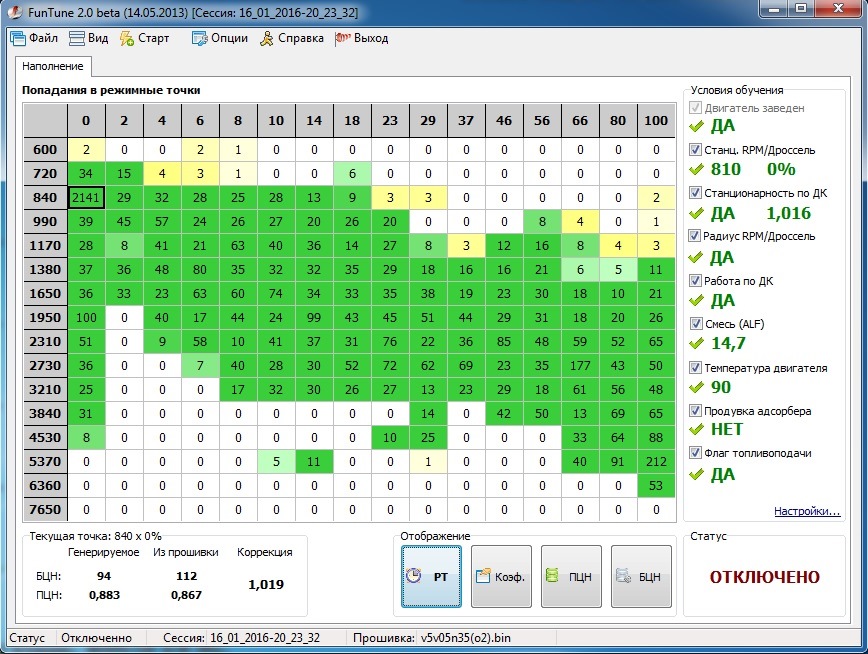Toggle Станционарность по ДК checkbox
This screenshot has height=654, width=868.
pos(695,193)
